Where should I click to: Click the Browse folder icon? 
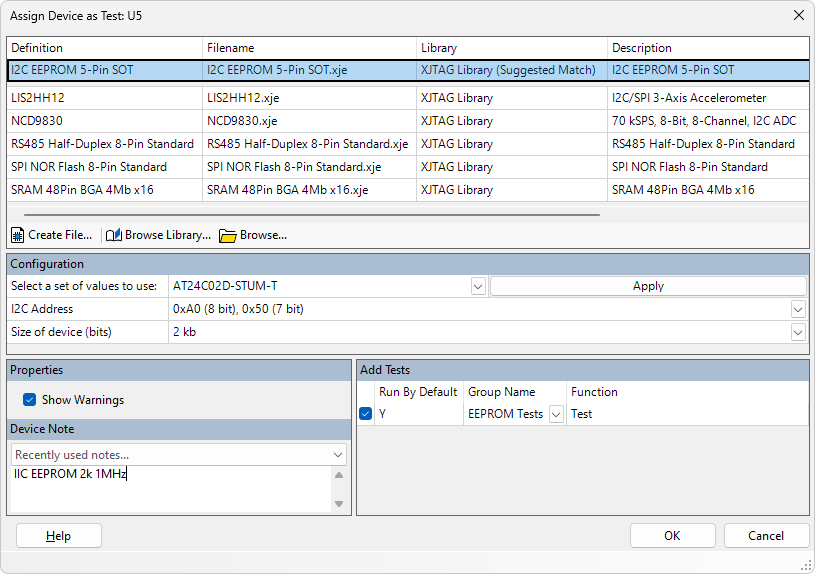tap(228, 235)
